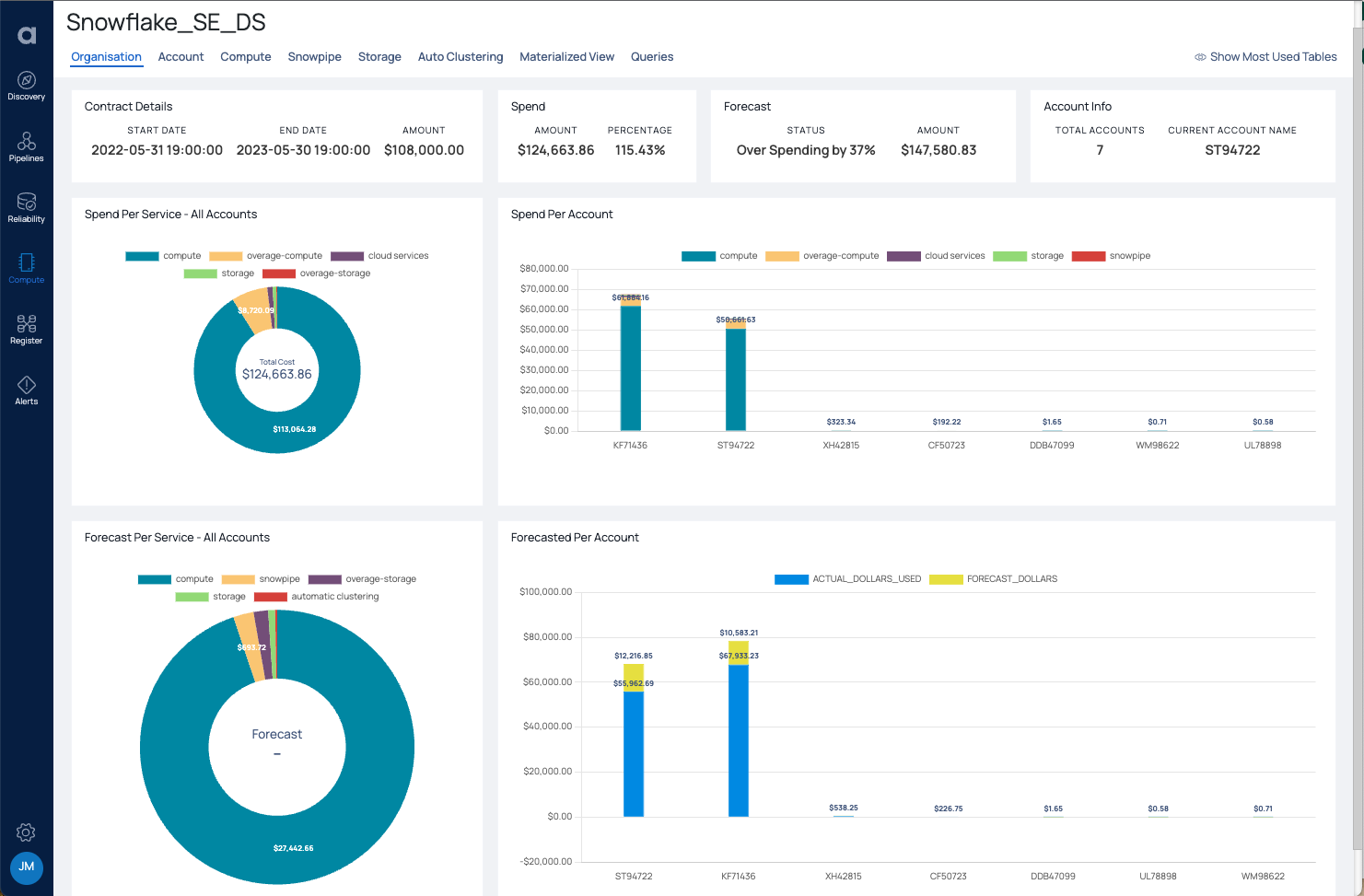The width and height of the screenshot is (1364, 896).
Task: Go to the Reliability section
Action: (26, 207)
